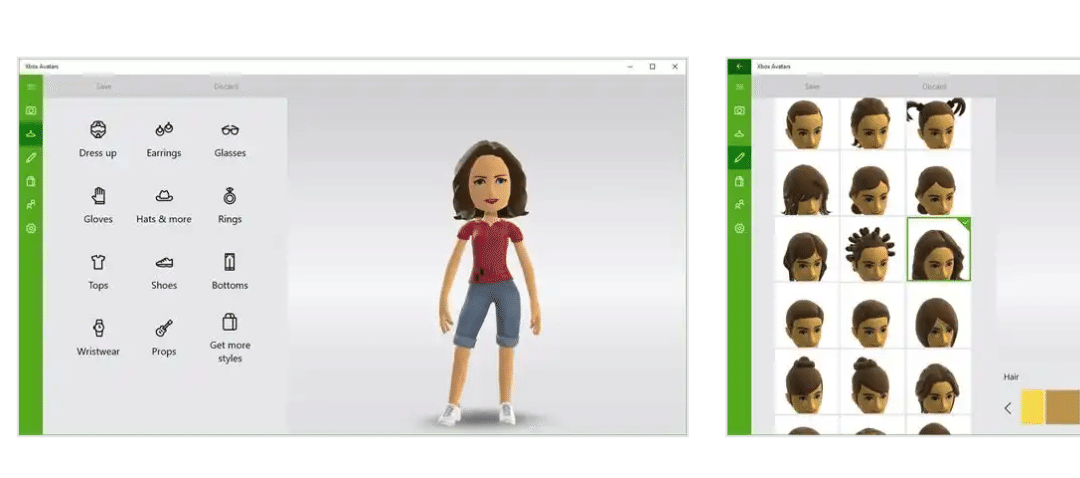Viewport: 1080px width, 478px height.
Task: Open store bag icon in left window sidebar
Action: [x=31, y=181]
